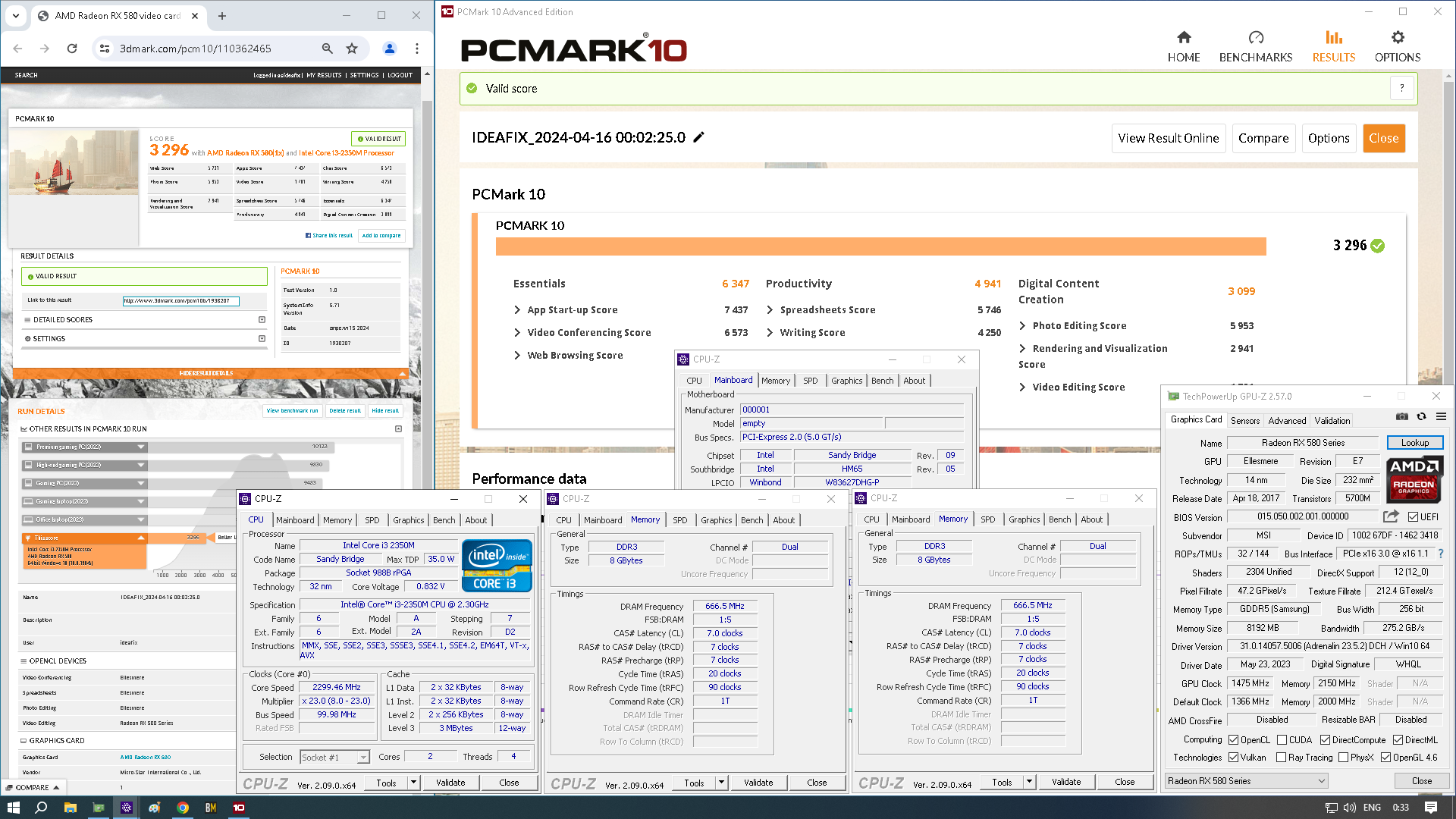
Task: Toggle the OpenGL 4.6 checkbox in GPU-Z
Action: (1386, 758)
